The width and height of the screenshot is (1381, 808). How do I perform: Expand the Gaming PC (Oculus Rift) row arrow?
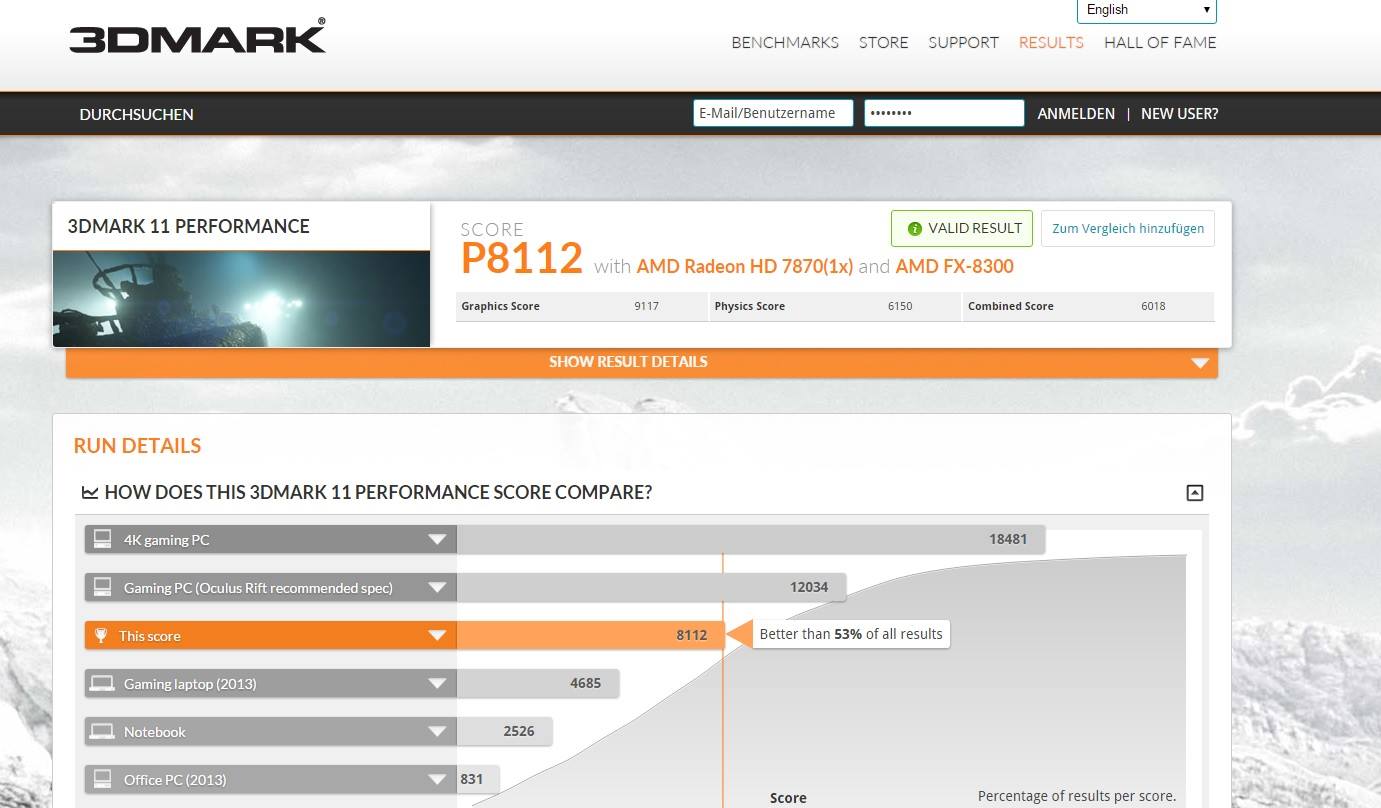(437, 588)
